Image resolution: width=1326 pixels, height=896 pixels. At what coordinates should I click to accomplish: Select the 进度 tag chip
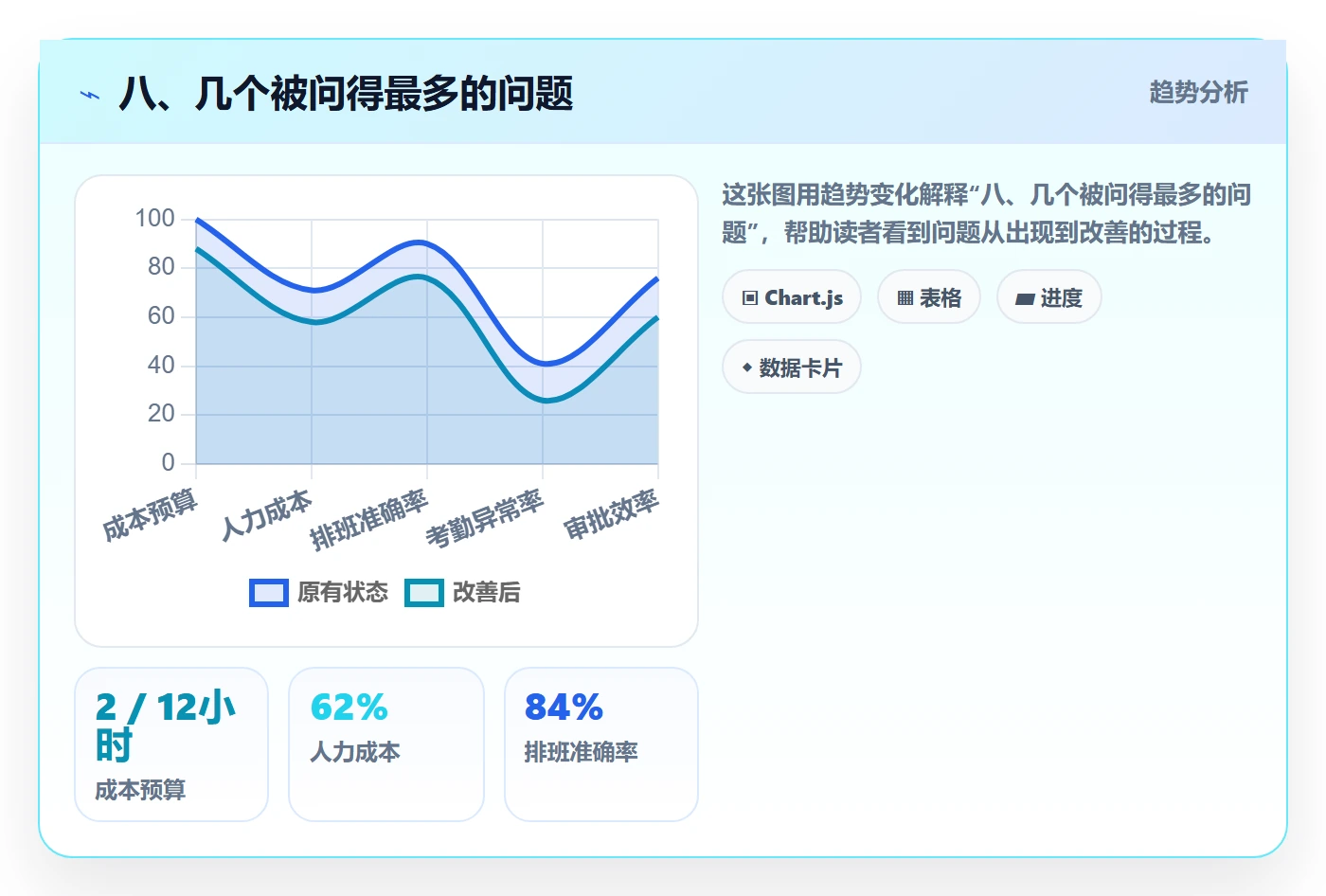pos(1049,297)
